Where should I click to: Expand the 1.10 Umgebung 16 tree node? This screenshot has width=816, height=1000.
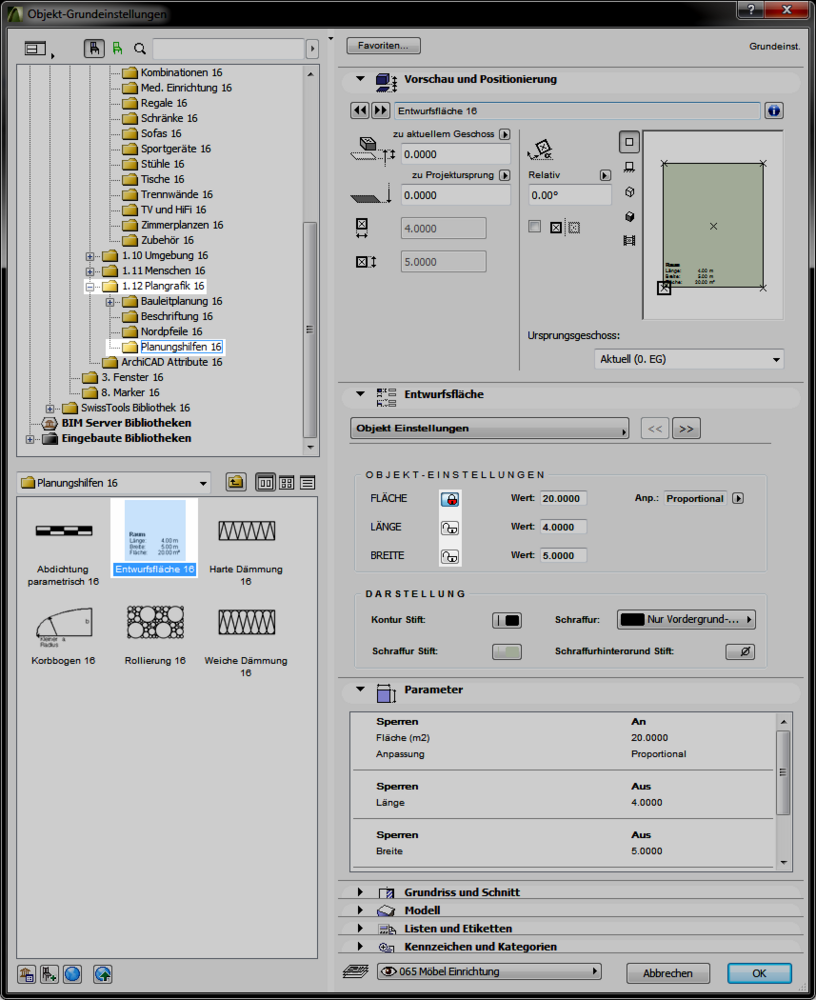90,256
